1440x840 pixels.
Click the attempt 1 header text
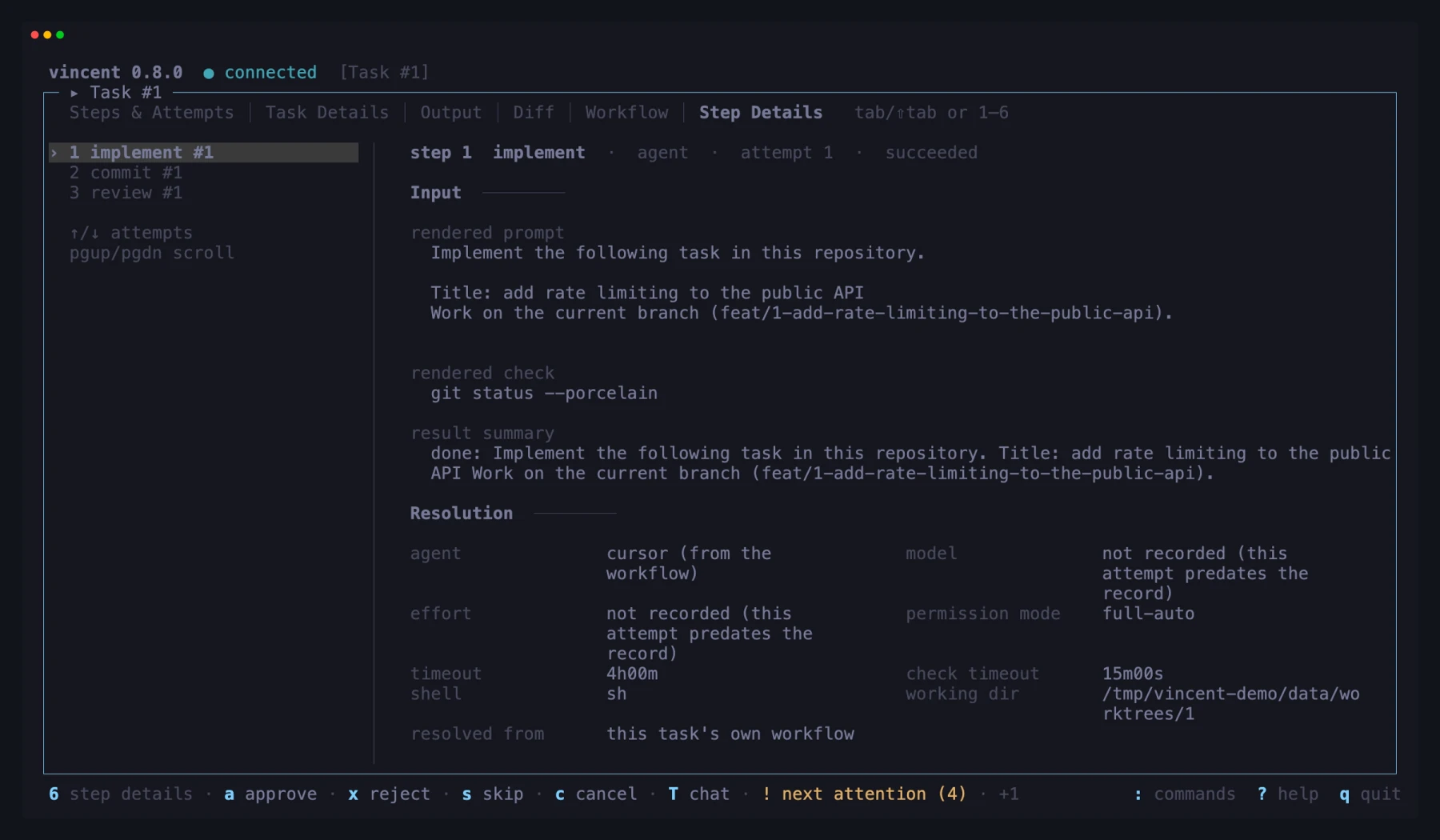[786, 153]
